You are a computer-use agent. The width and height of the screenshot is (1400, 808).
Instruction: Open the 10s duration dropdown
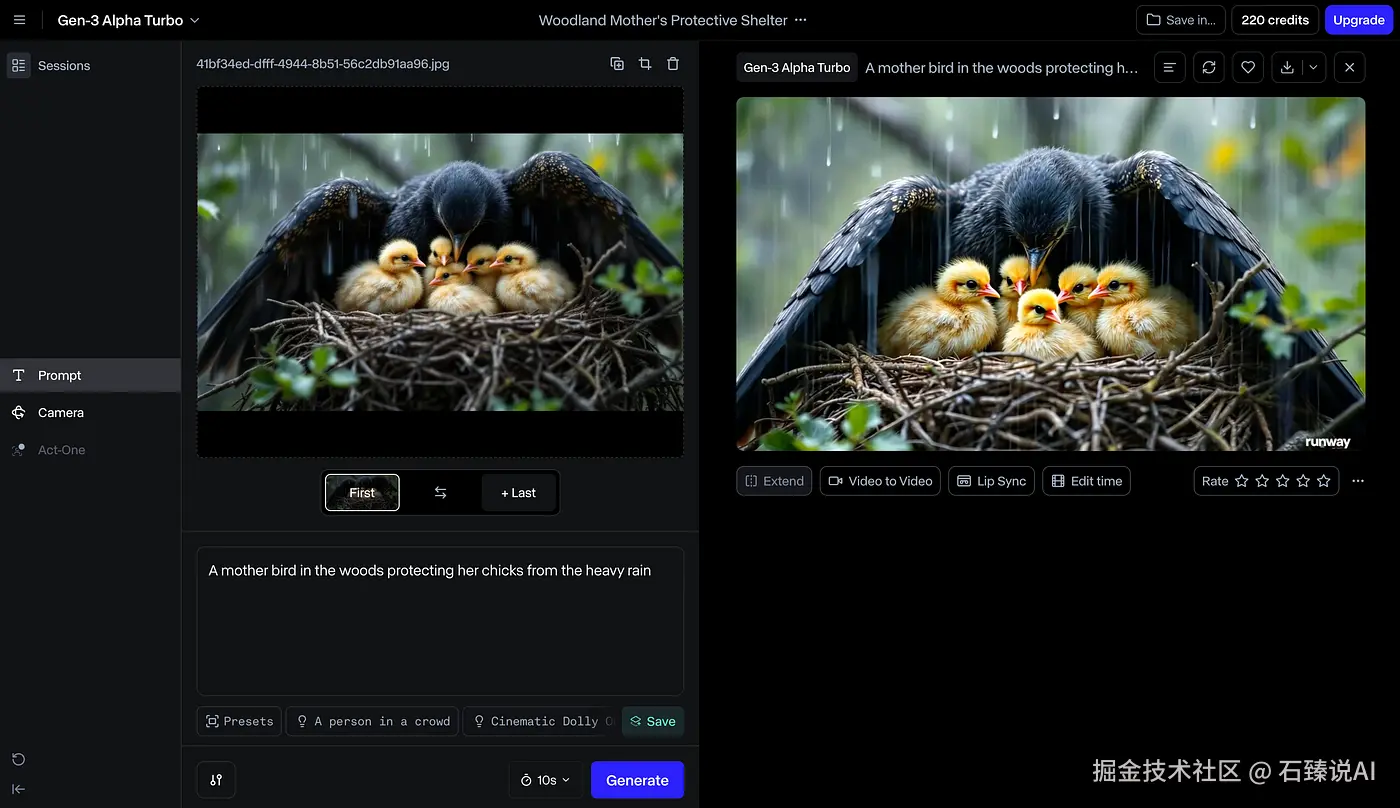546,780
